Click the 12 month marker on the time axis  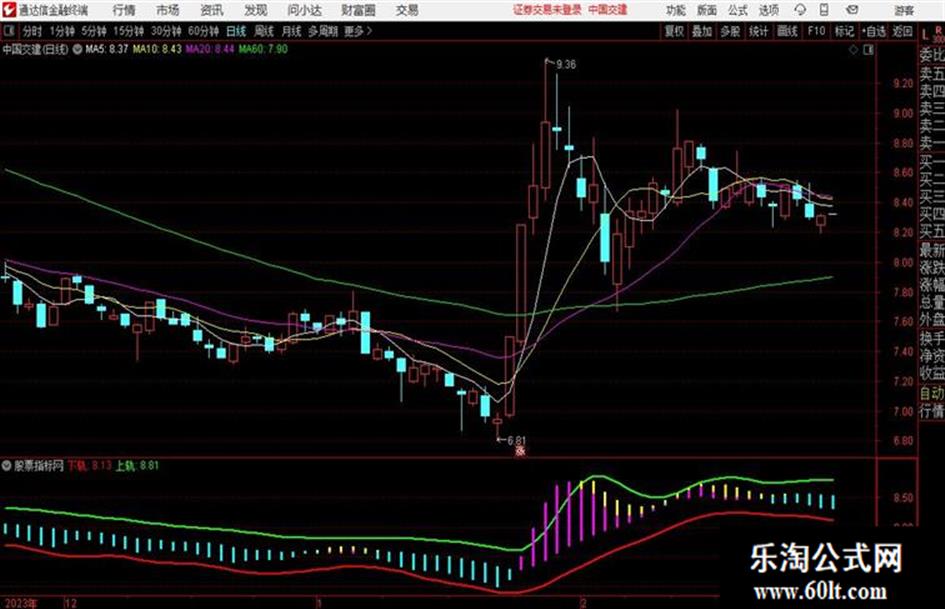(71, 603)
